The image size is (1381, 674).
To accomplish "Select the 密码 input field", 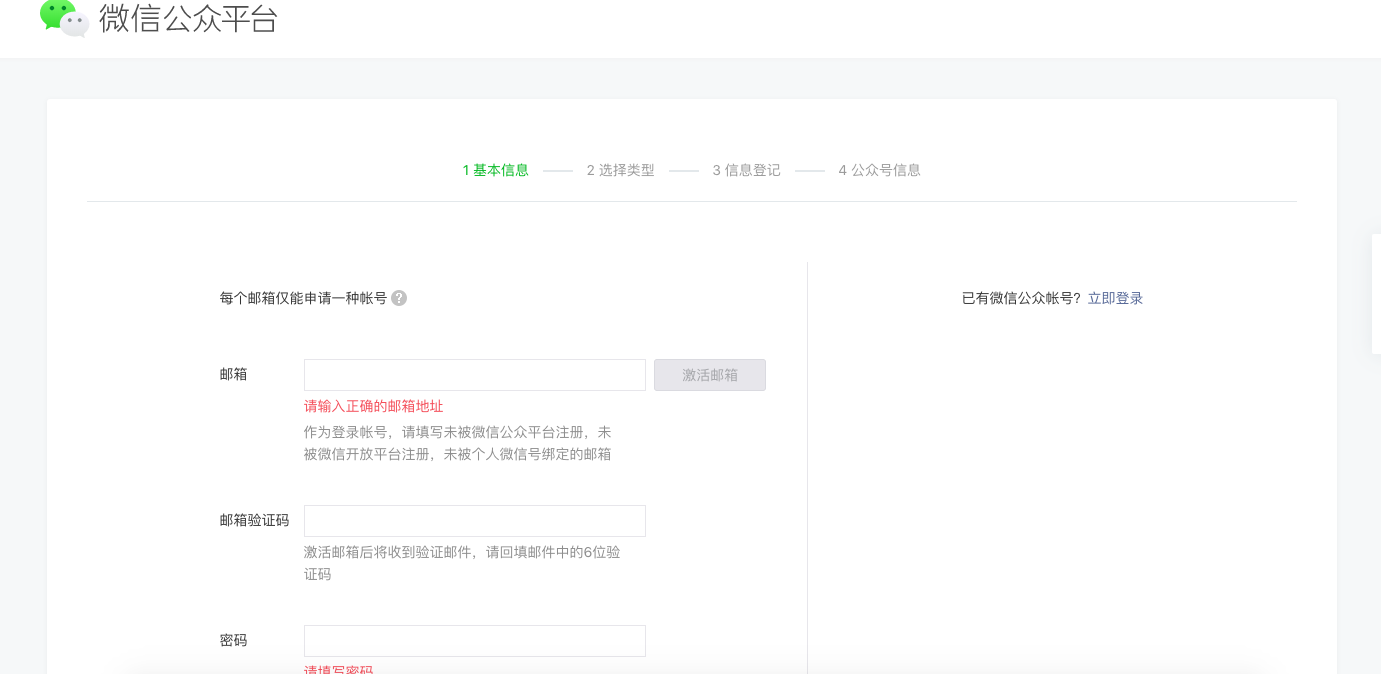I will pyautogui.click(x=474, y=640).
